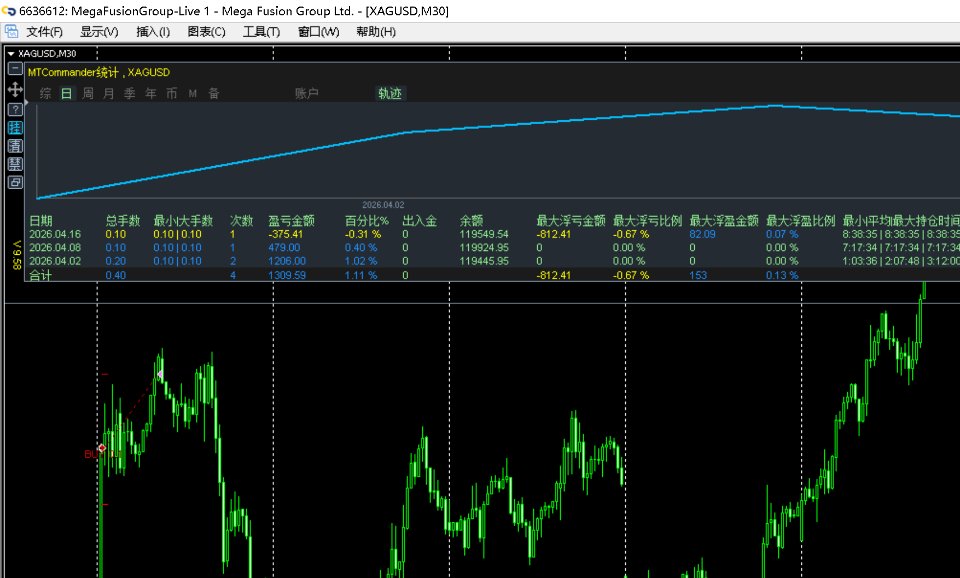Open the 工具(T) menu
The width and height of the screenshot is (960, 578).
pyautogui.click(x=260, y=31)
